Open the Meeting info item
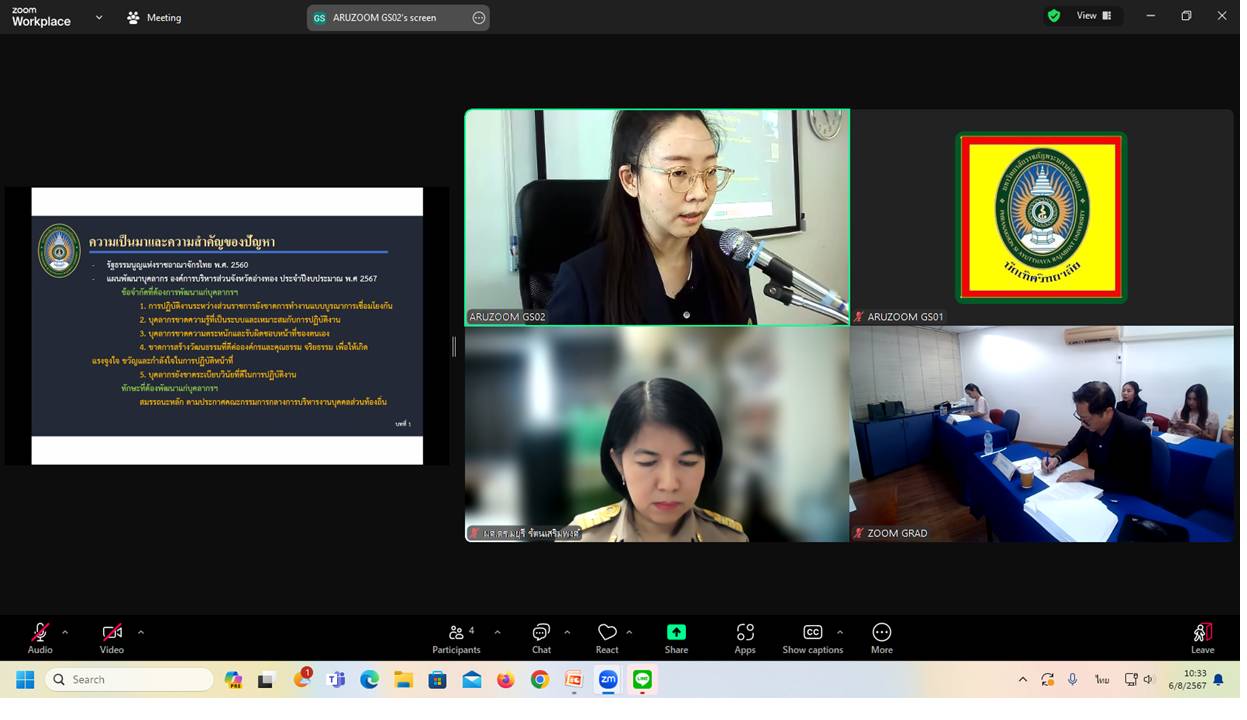The height and width of the screenshot is (720, 1247). point(155,18)
